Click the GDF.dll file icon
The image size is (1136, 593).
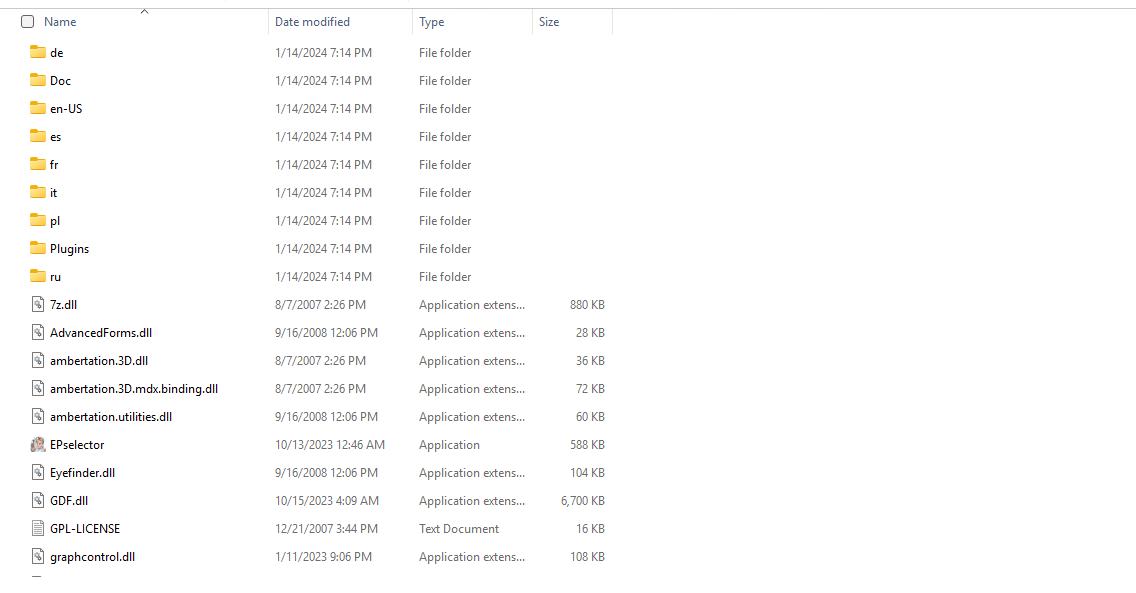coord(38,500)
